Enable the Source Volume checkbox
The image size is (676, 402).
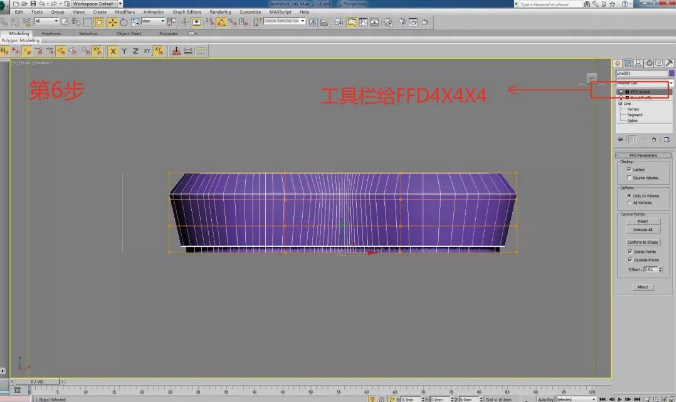628,177
